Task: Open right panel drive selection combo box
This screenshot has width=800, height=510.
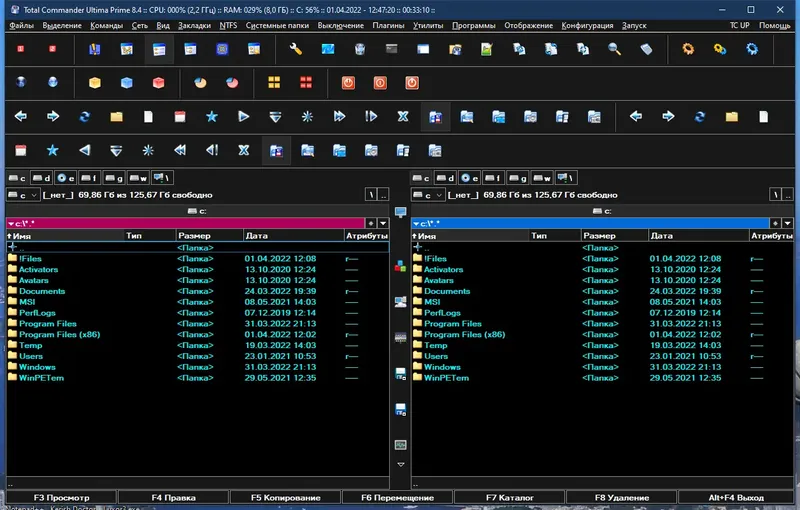Action: coord(428,195)
